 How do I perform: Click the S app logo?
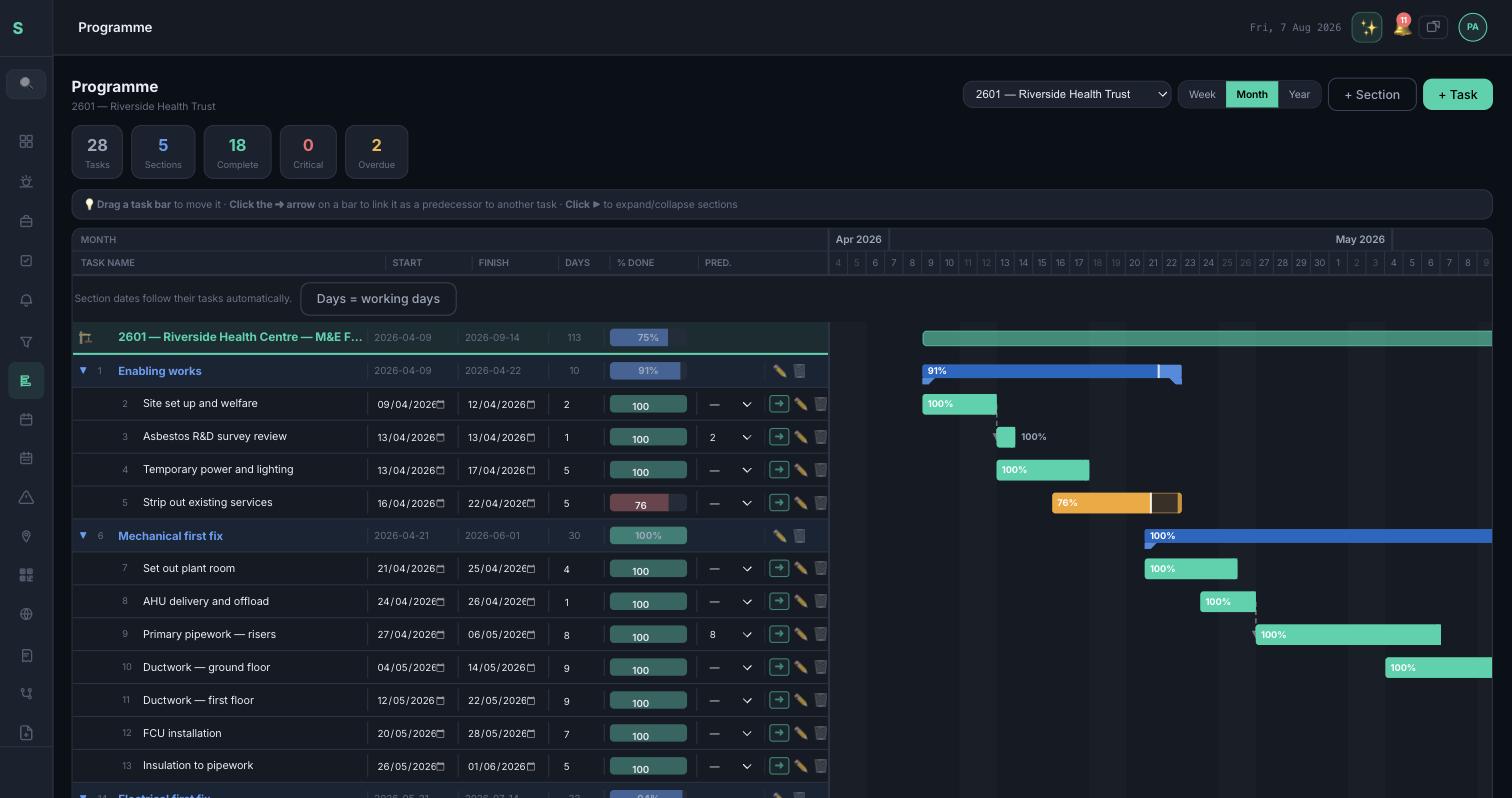tap(18, 28)
